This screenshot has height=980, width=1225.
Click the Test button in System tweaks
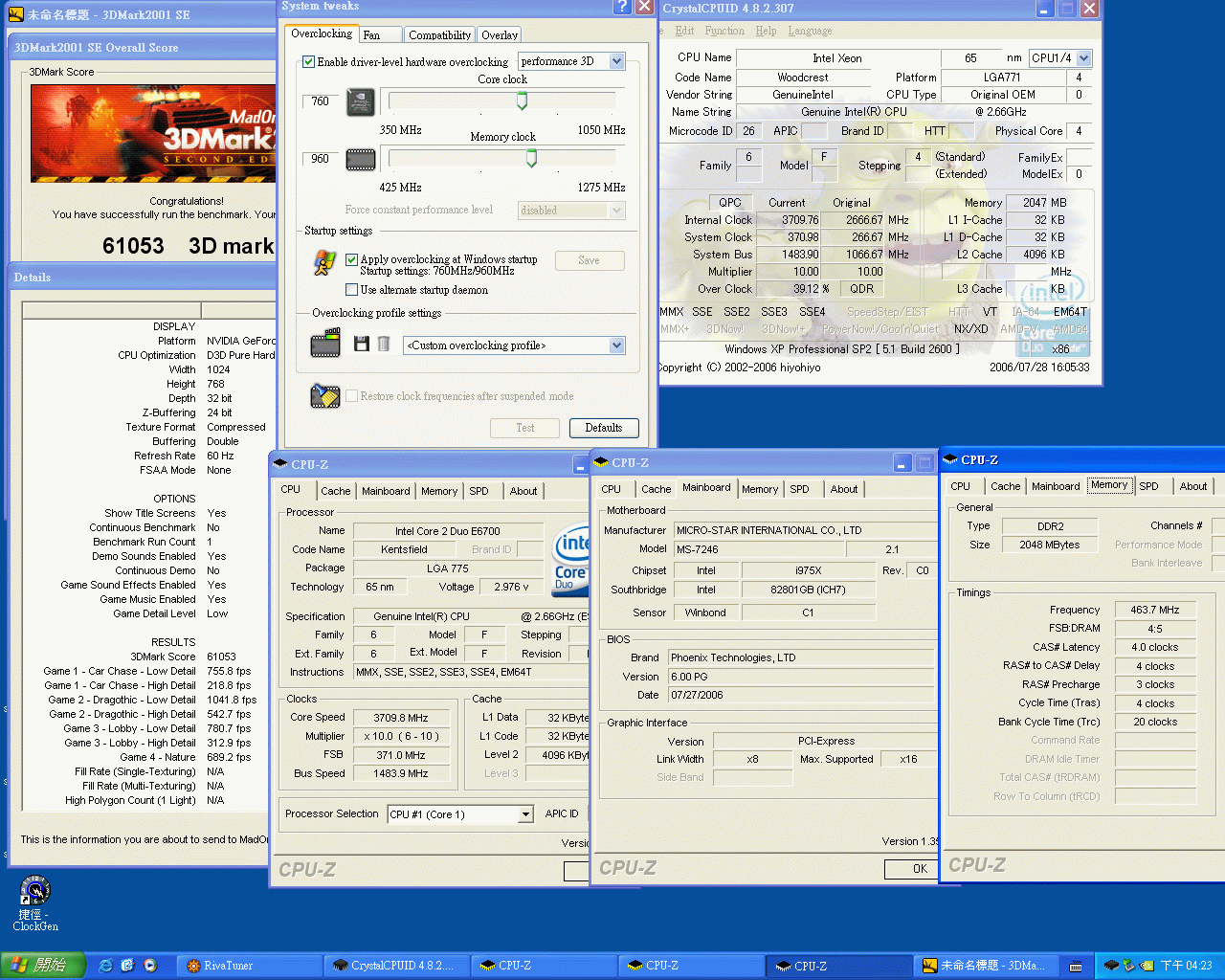[524, 428]
